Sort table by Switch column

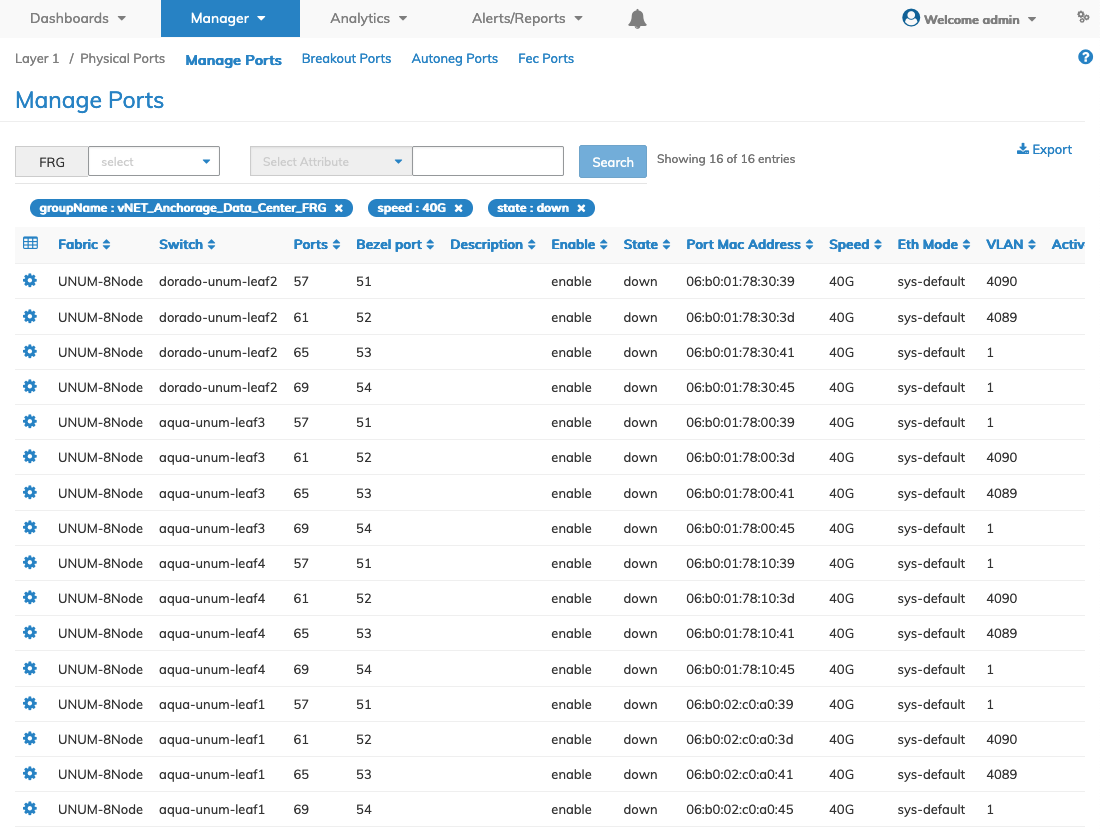187,244
